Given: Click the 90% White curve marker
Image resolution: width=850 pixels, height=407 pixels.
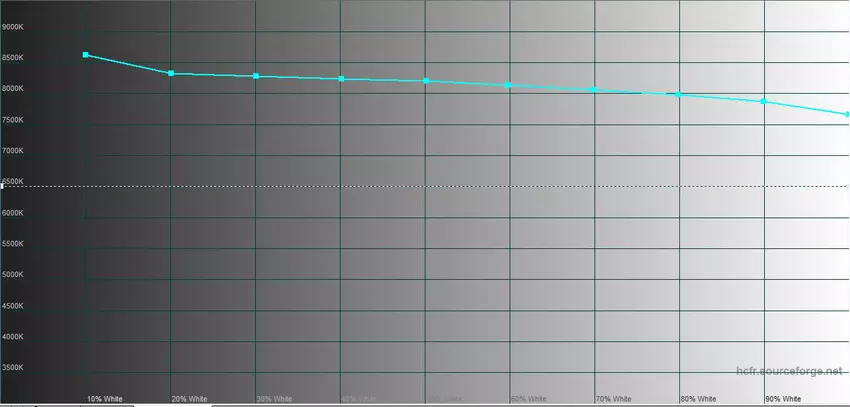Looking at the screenshot, I should (x=764, y=101).
